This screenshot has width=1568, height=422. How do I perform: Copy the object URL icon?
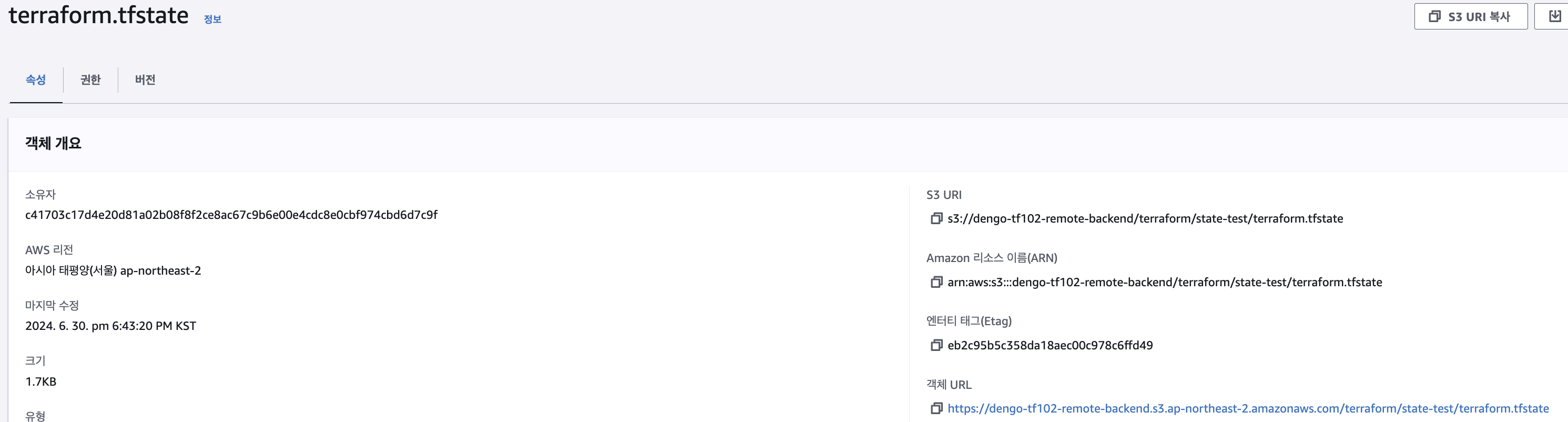click(x=936, y=409)
